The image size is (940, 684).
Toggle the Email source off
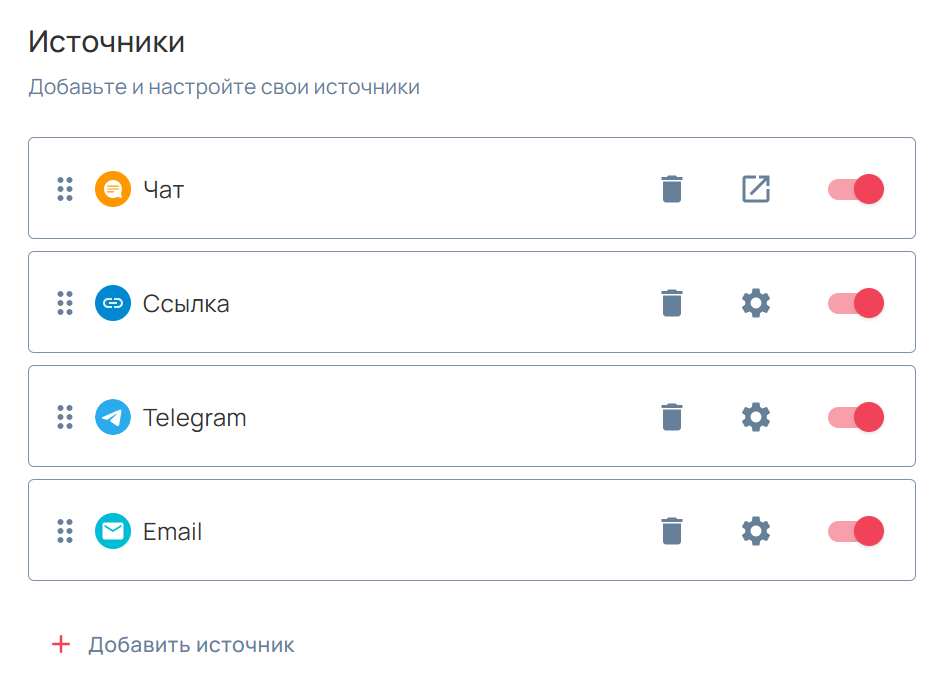(857, 530)
